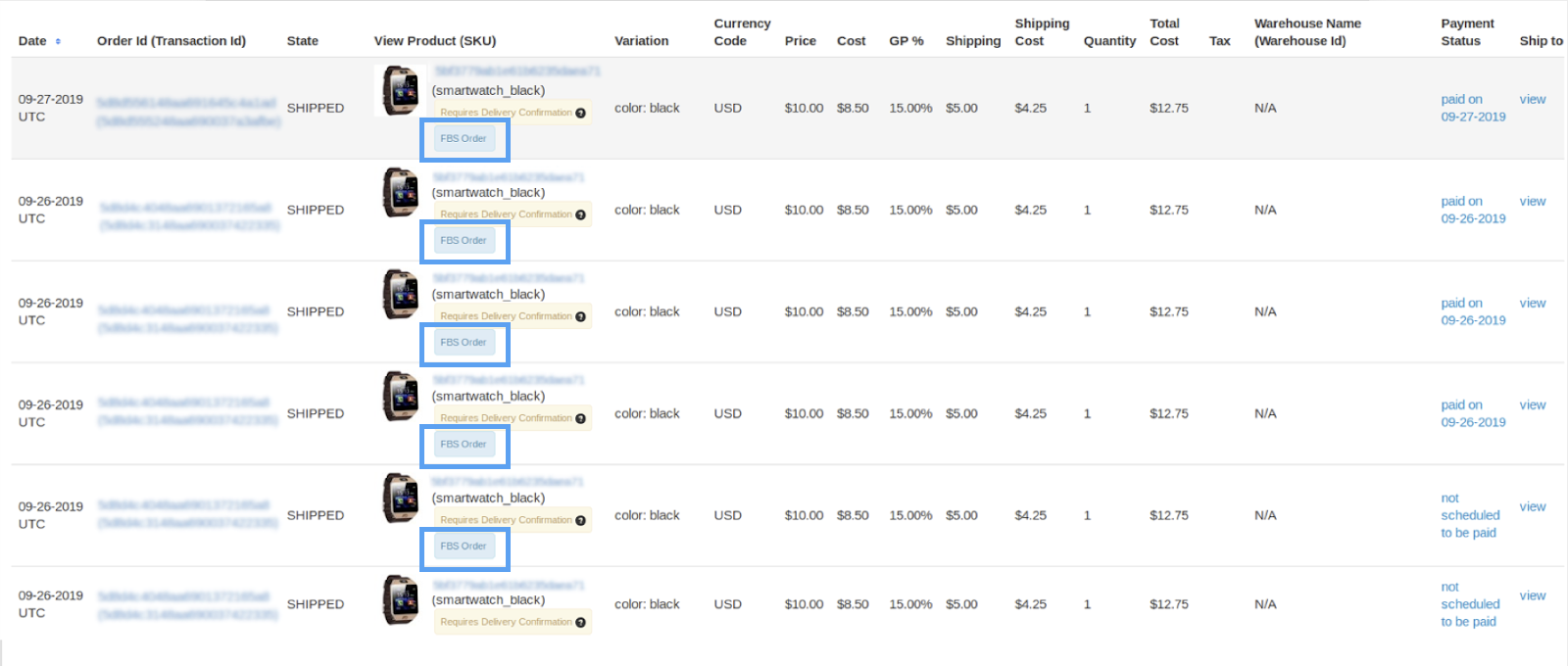Open smartwatch thumbnail in the 09-27-2019 row

(400, 91)
